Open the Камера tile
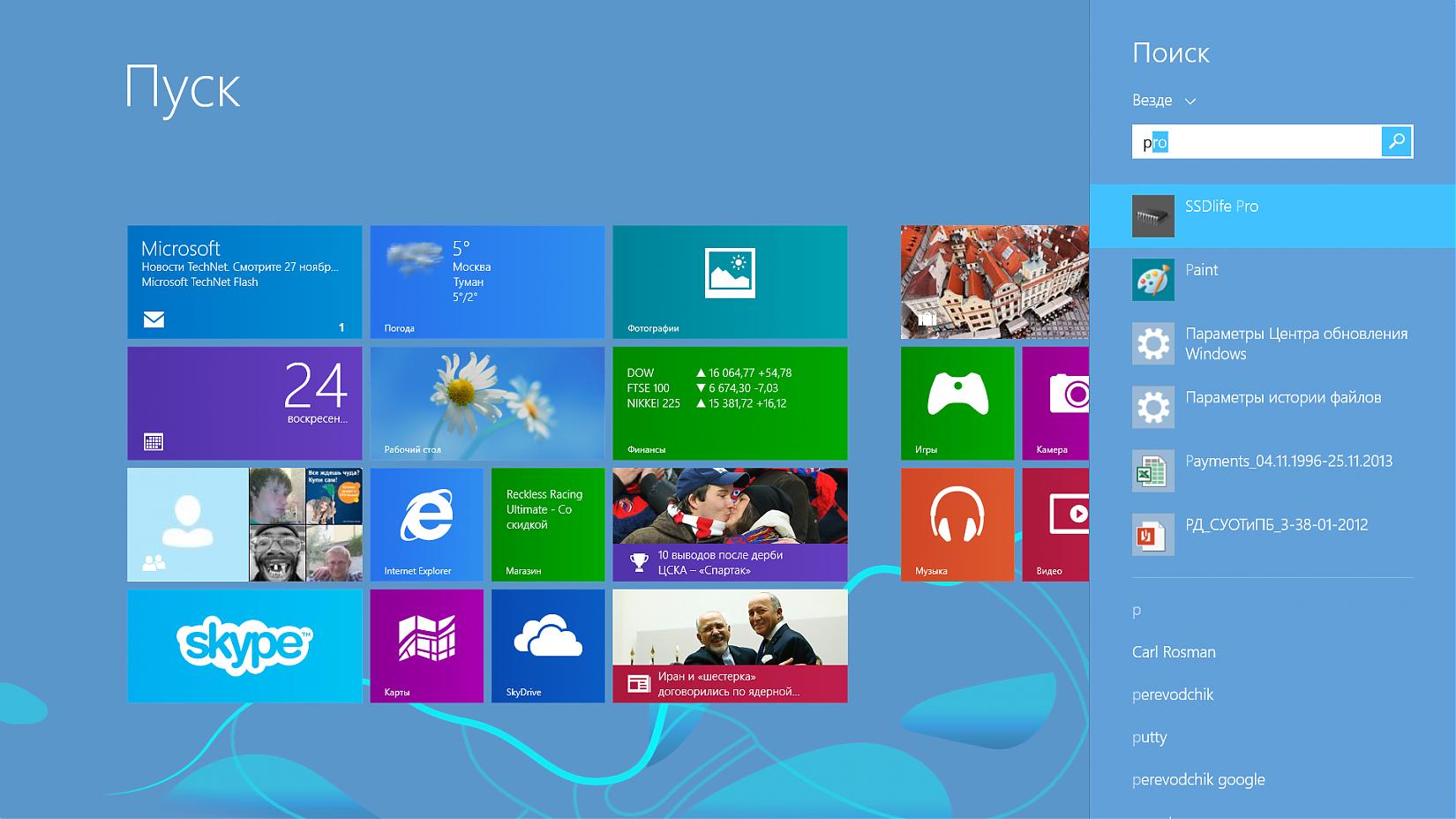Screen dimensions: 1456x819 pyautogui.click(x=1055, y=403)
